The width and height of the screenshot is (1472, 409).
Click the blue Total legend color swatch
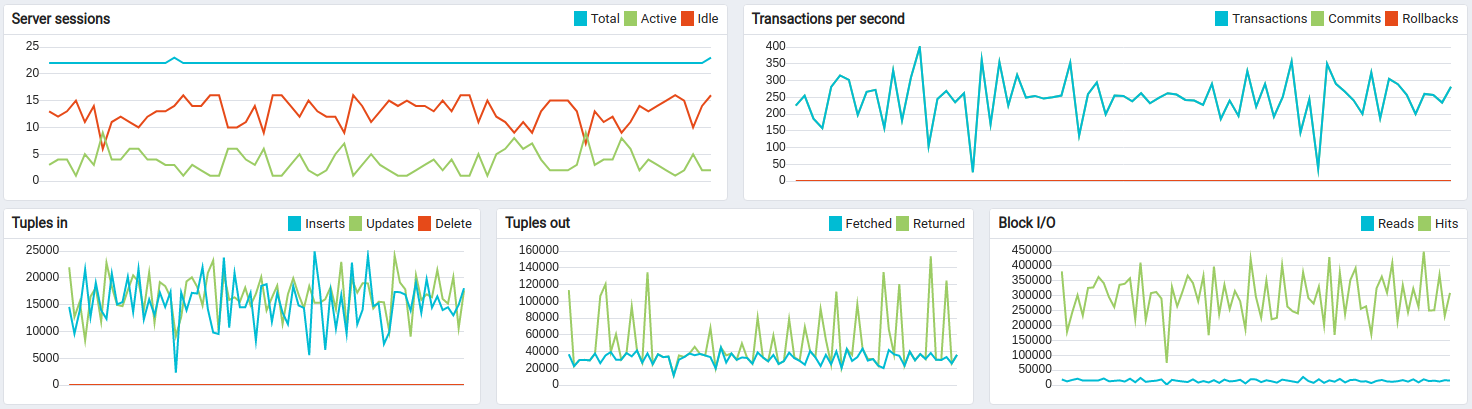click(x=581, y=19)
